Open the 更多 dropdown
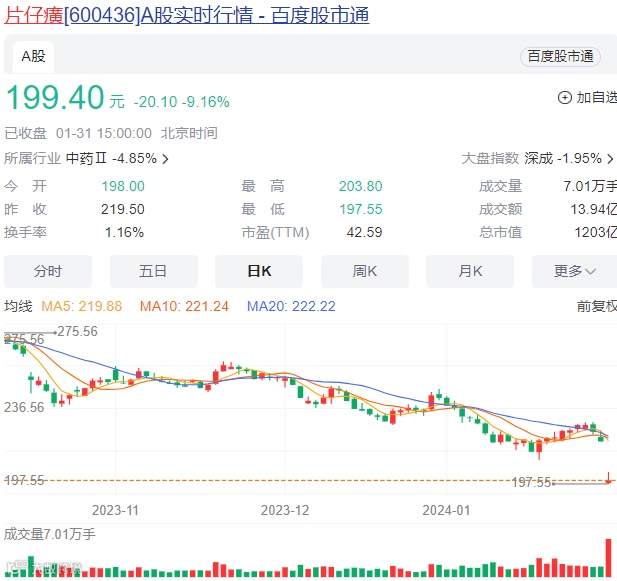The width and height of the screenshot is (617, 581). tap(575, 271)
